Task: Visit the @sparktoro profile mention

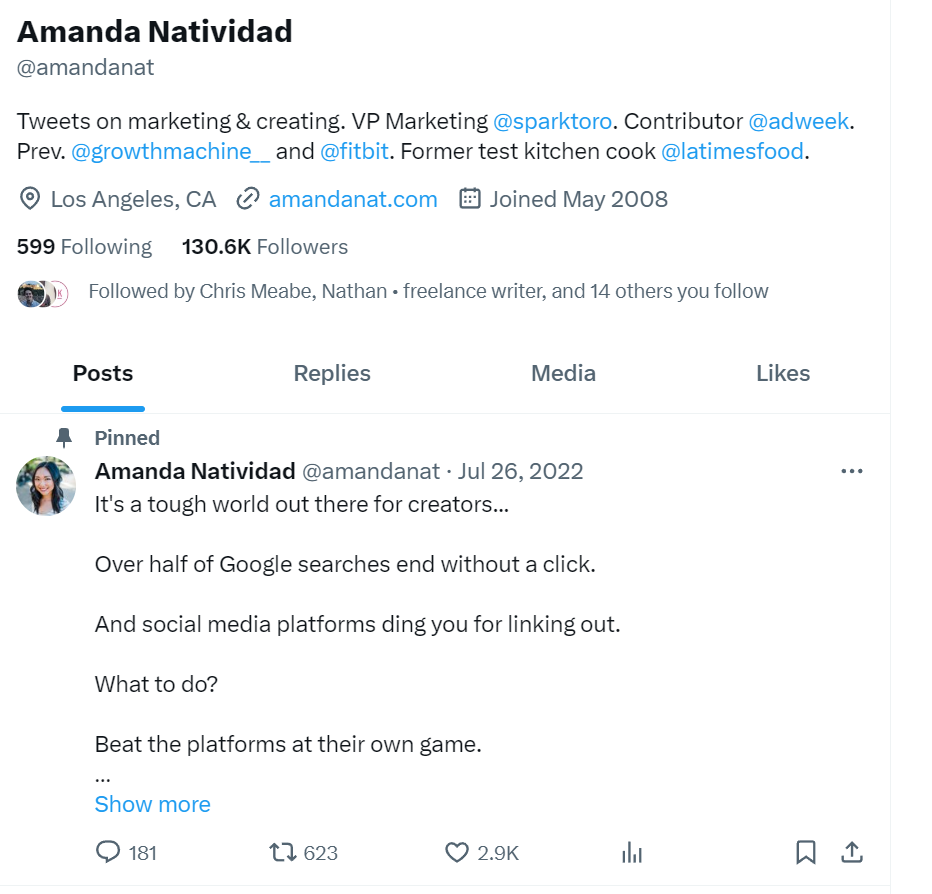Action: (552, 122)
